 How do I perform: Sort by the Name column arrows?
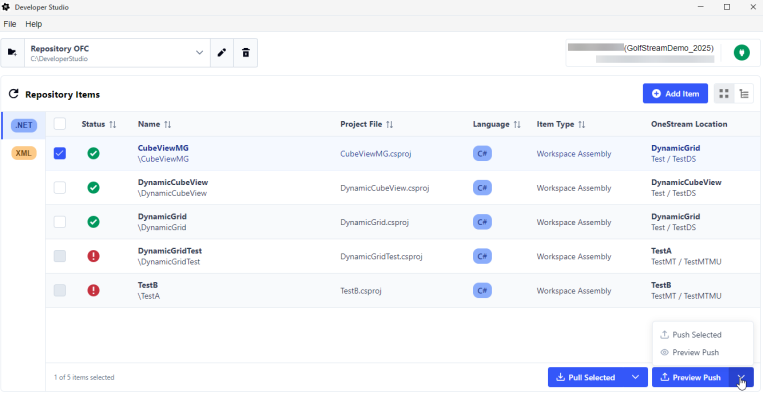coord(167,125)
